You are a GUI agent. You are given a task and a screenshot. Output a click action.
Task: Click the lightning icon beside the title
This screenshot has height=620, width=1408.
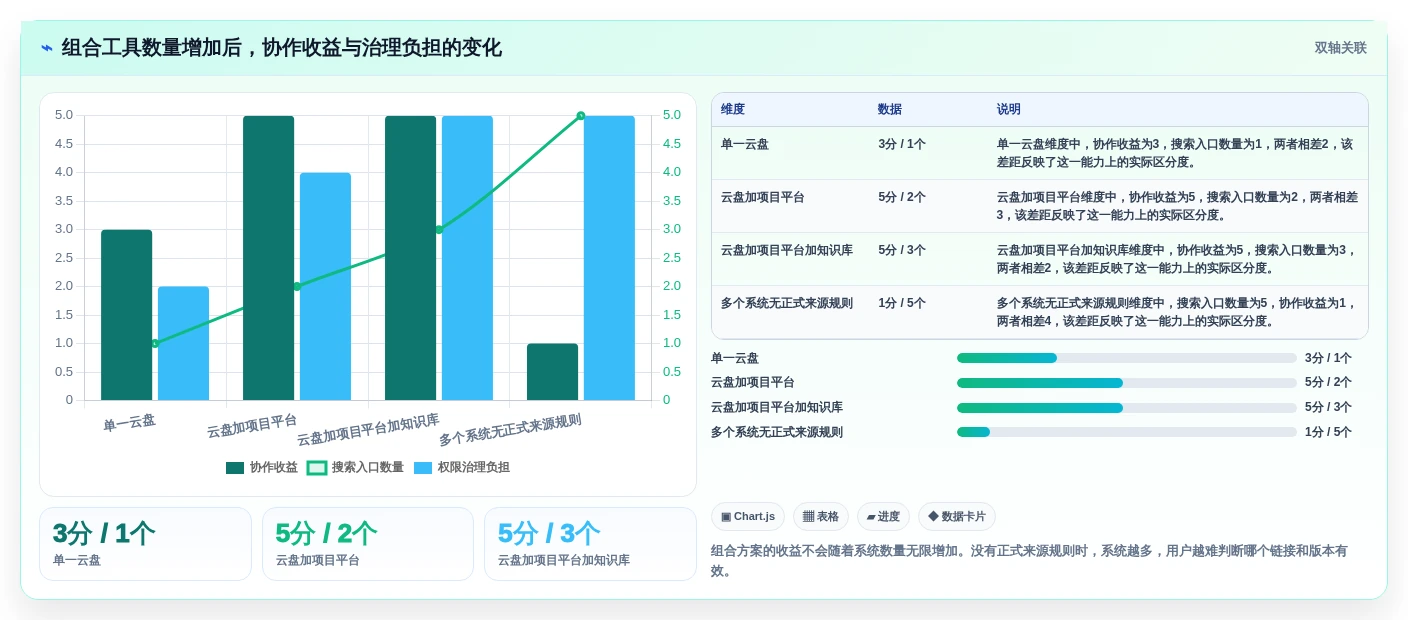(x=47, y=48)
